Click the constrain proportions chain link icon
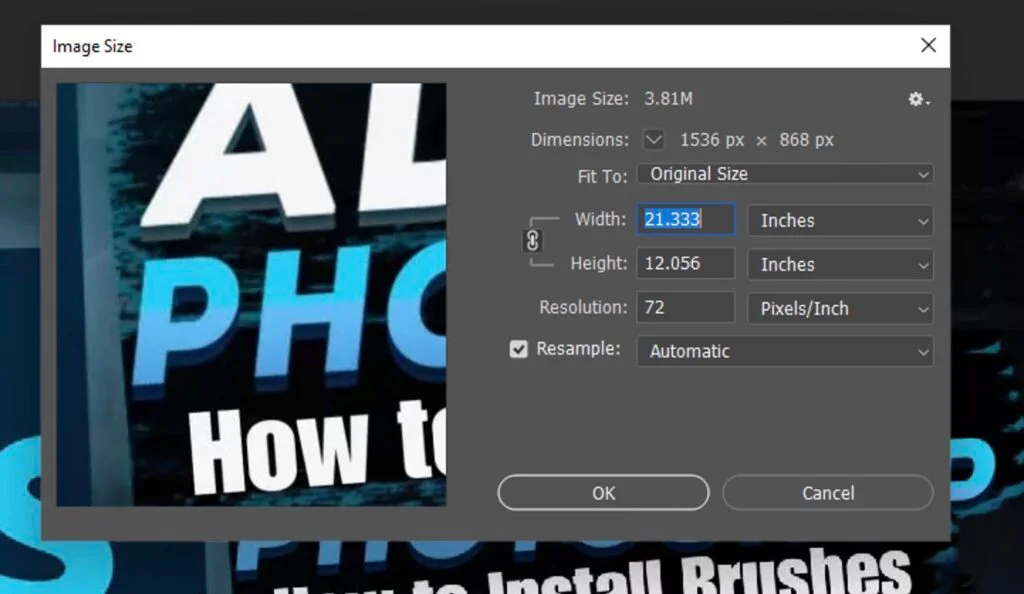This screenshot has width=1024, height=594. coord(534,241)
